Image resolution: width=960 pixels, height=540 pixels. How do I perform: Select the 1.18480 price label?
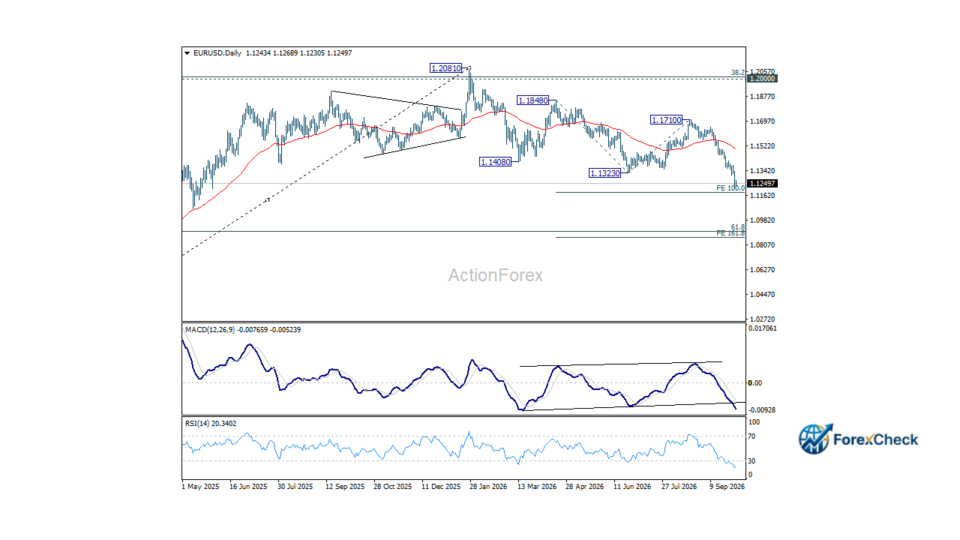click(x=533, y=100)
